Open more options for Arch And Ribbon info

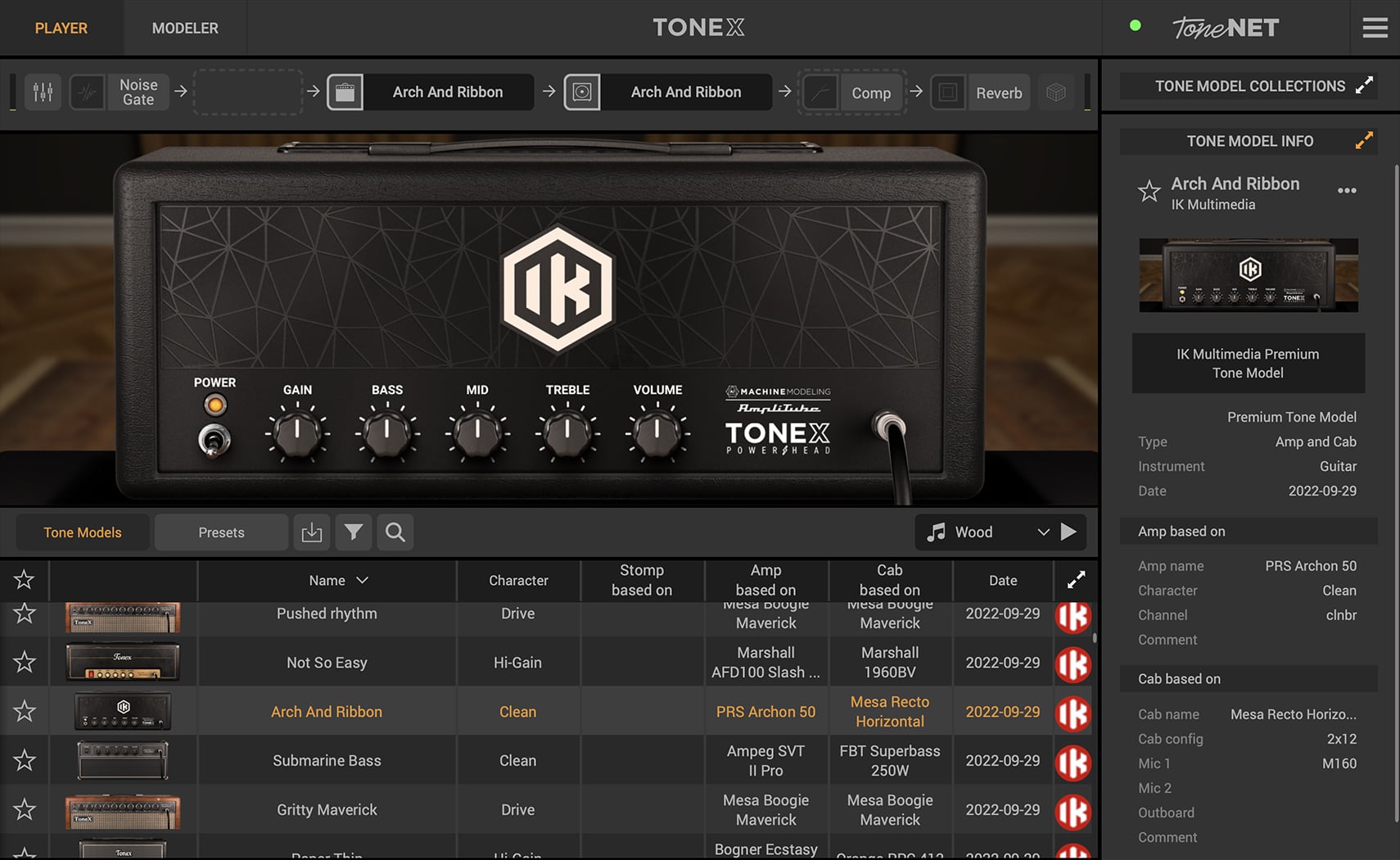1347,191
